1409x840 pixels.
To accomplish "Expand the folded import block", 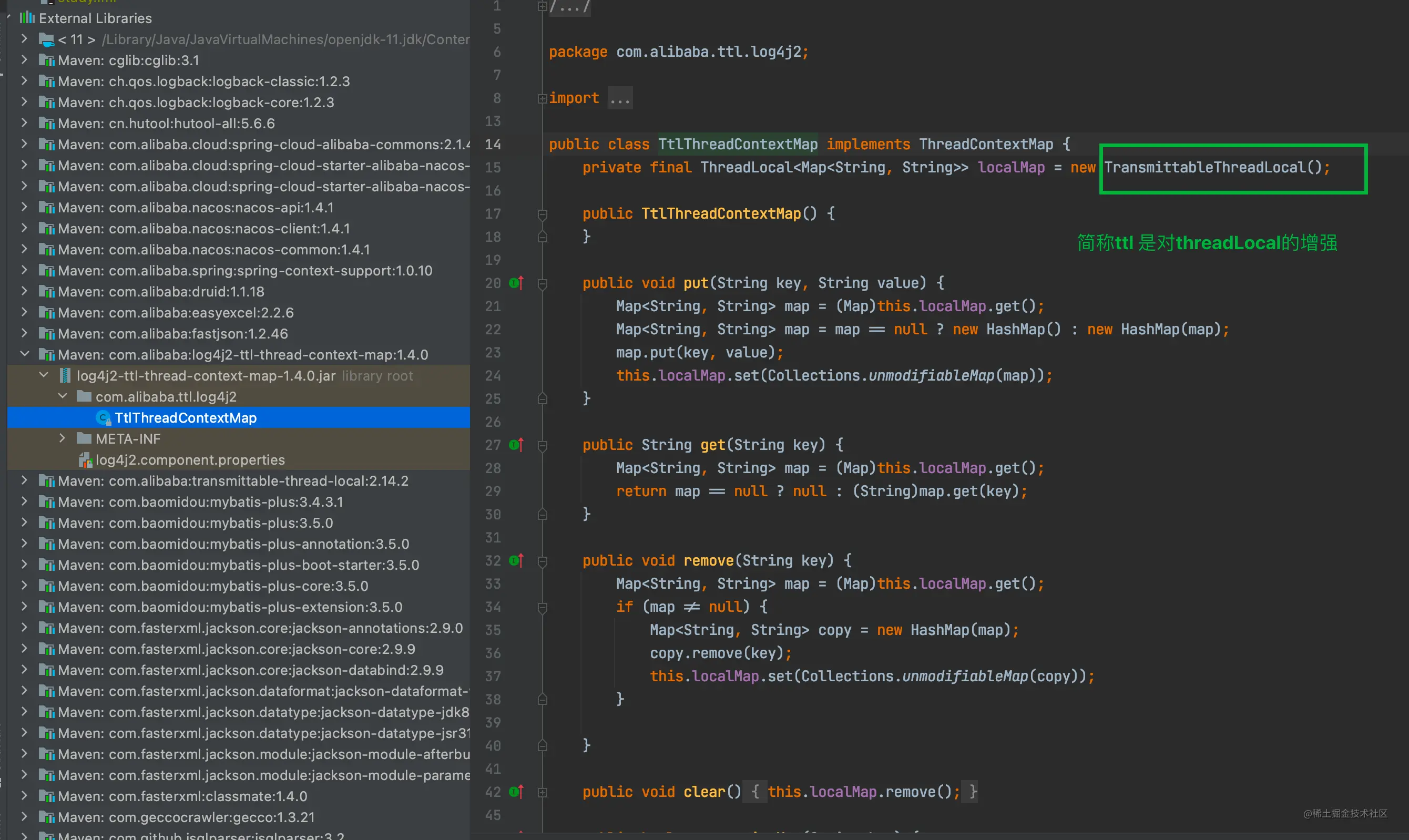I will pos(542,98).
